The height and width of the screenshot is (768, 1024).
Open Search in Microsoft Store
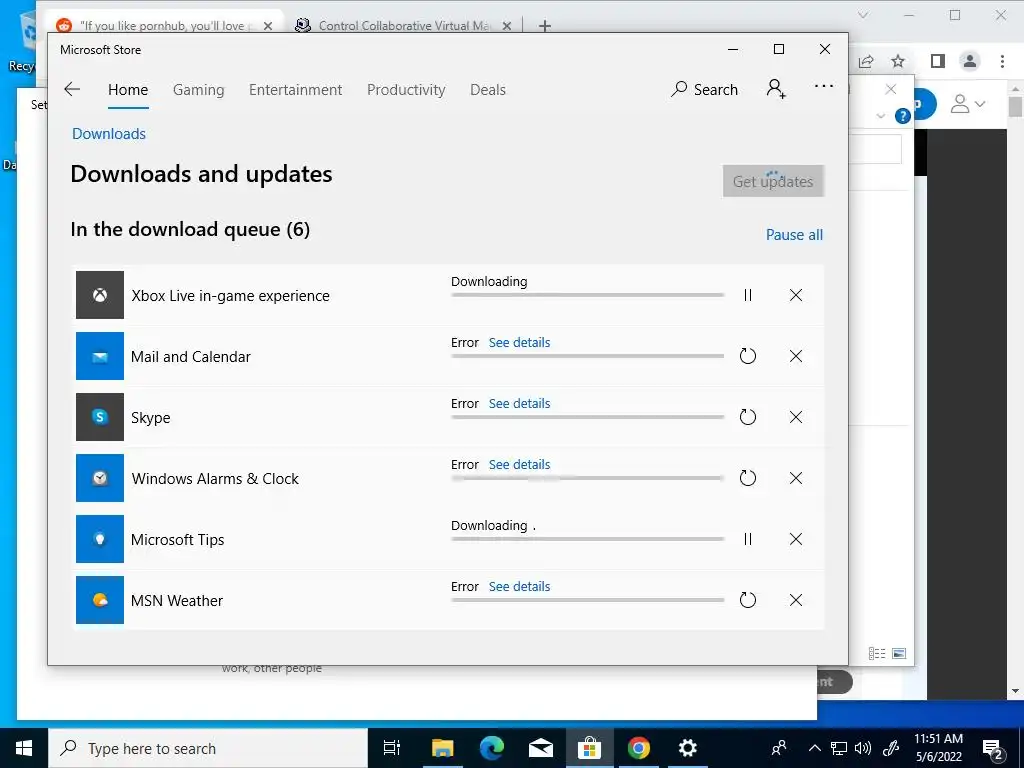pos(705,89)
